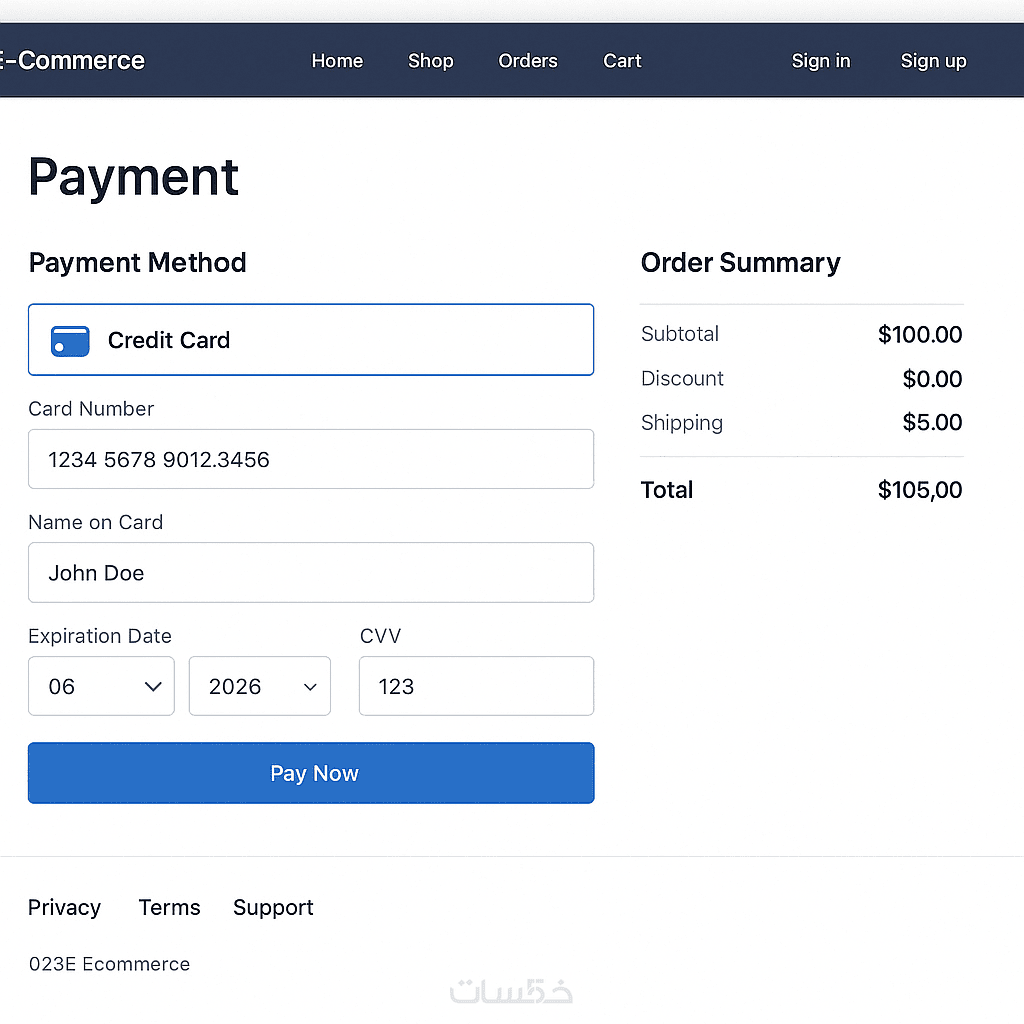Click the E-Commerce brand logo

(72, 61)
